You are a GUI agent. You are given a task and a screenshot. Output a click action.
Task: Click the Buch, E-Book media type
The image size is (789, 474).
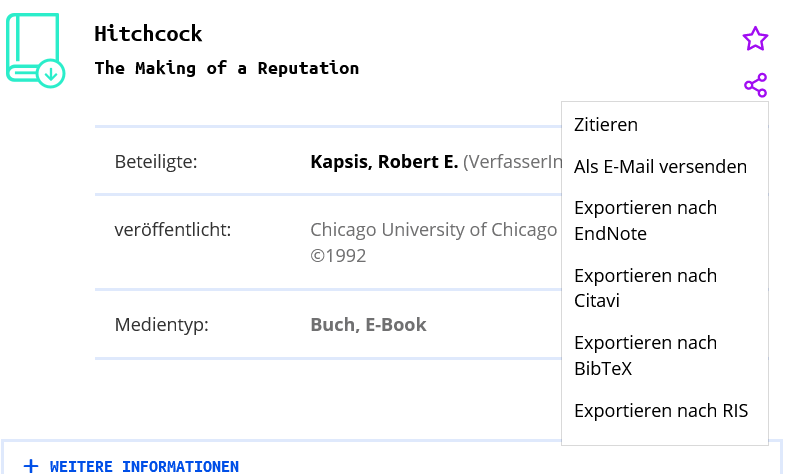point(368,325)
